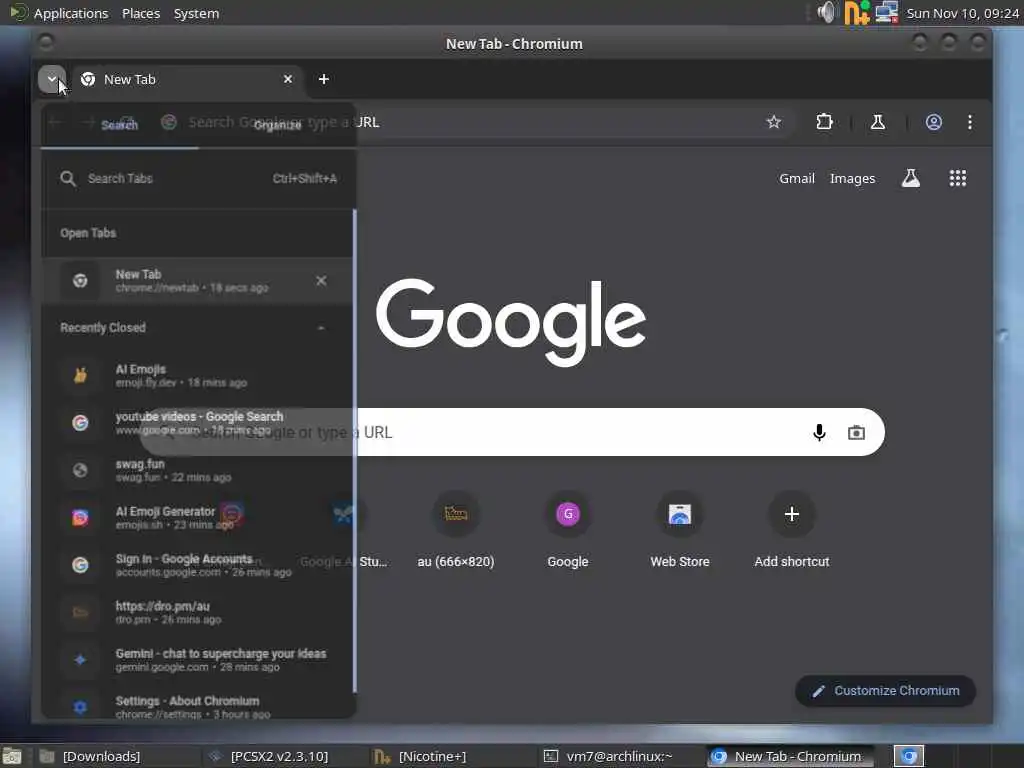This screenshot has width=1024, height=768.
Task: Open Chrome Labs flask icon in toolbar
Action: click(878, 122)
